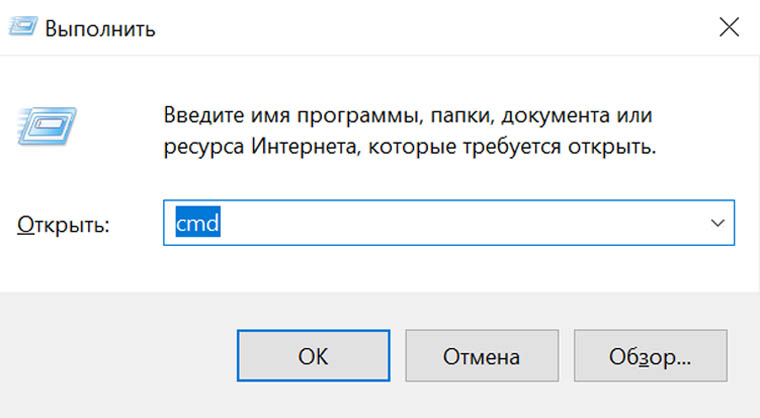Click the word открыть ending the description
Viewport: 760px width, 418px height.
coord(612,147)
